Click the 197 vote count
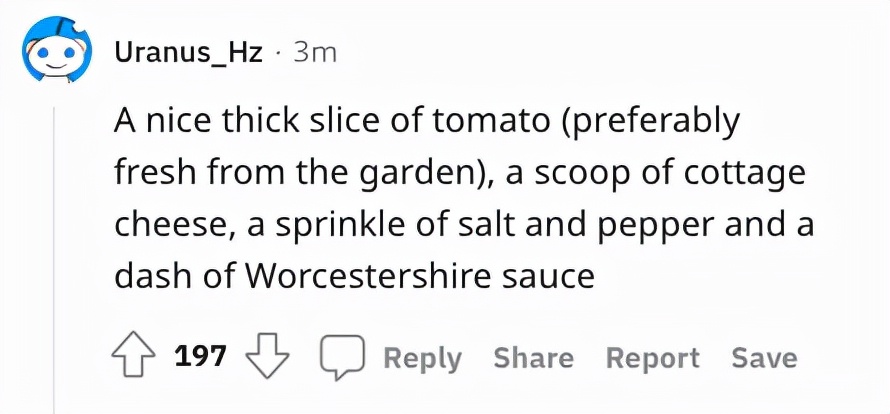The width and height of the screenshot is (890, 414). click(x=201, y=357)
